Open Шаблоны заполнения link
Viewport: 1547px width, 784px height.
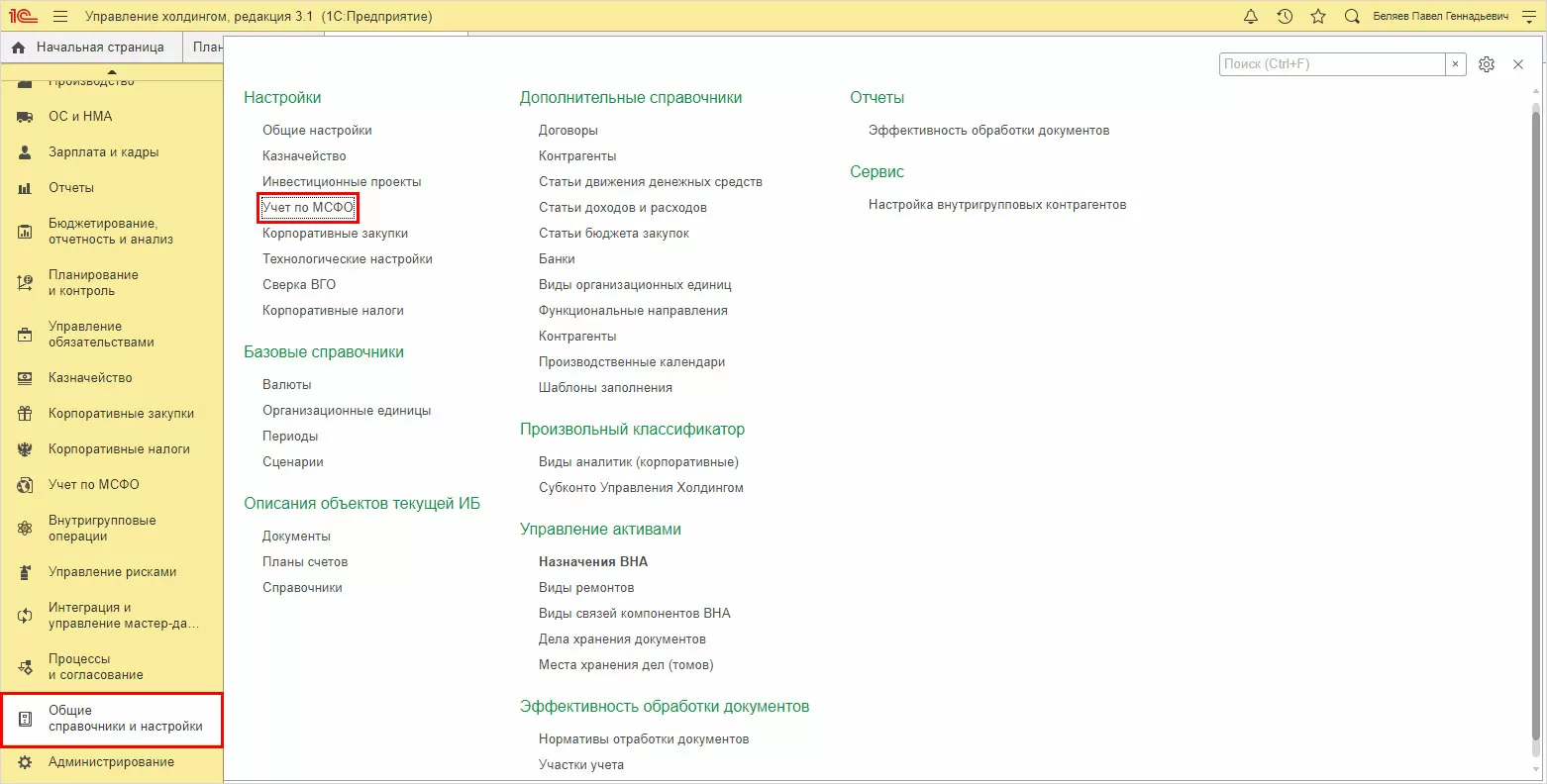605,387
